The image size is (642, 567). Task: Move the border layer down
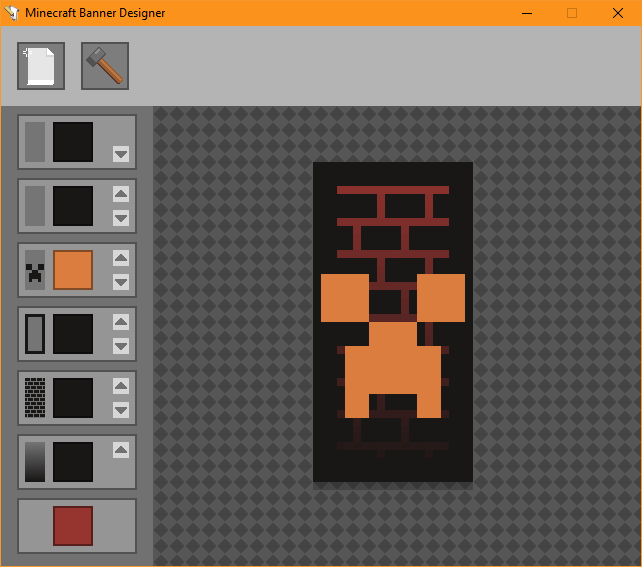click(121, 346)
